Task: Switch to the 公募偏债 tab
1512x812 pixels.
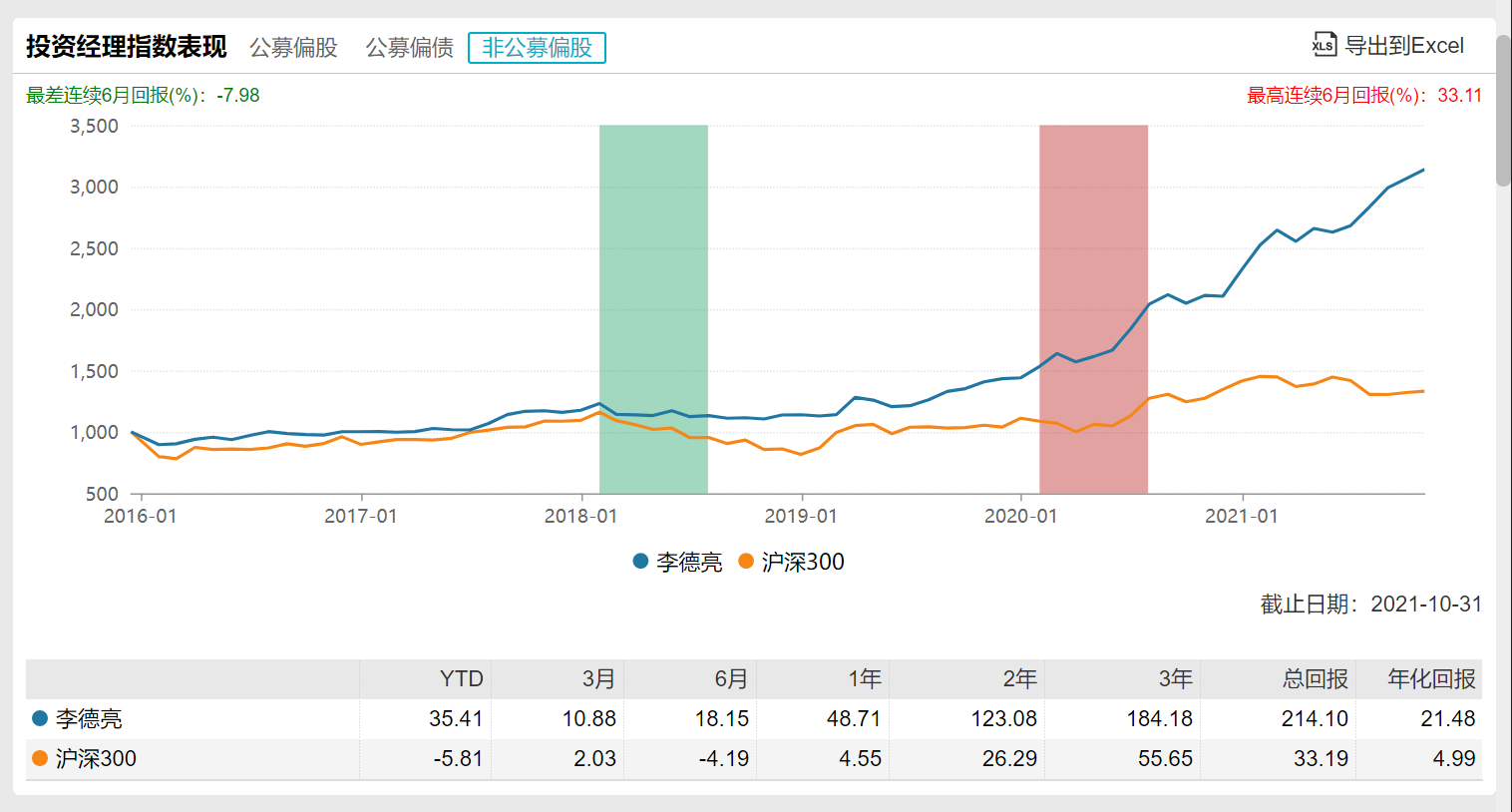Action: 409,48
